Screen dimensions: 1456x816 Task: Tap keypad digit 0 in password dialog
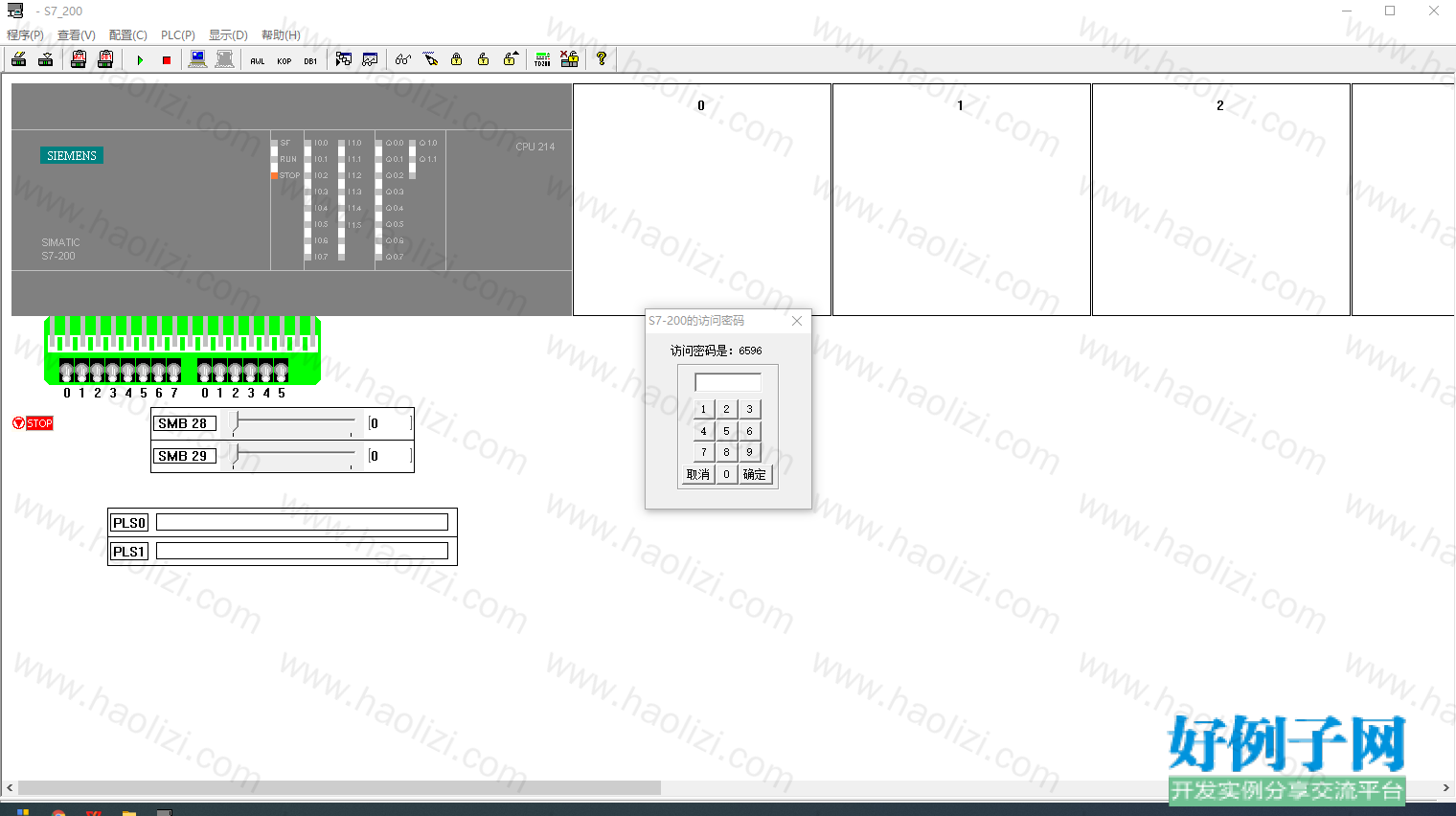click(727, 474)
